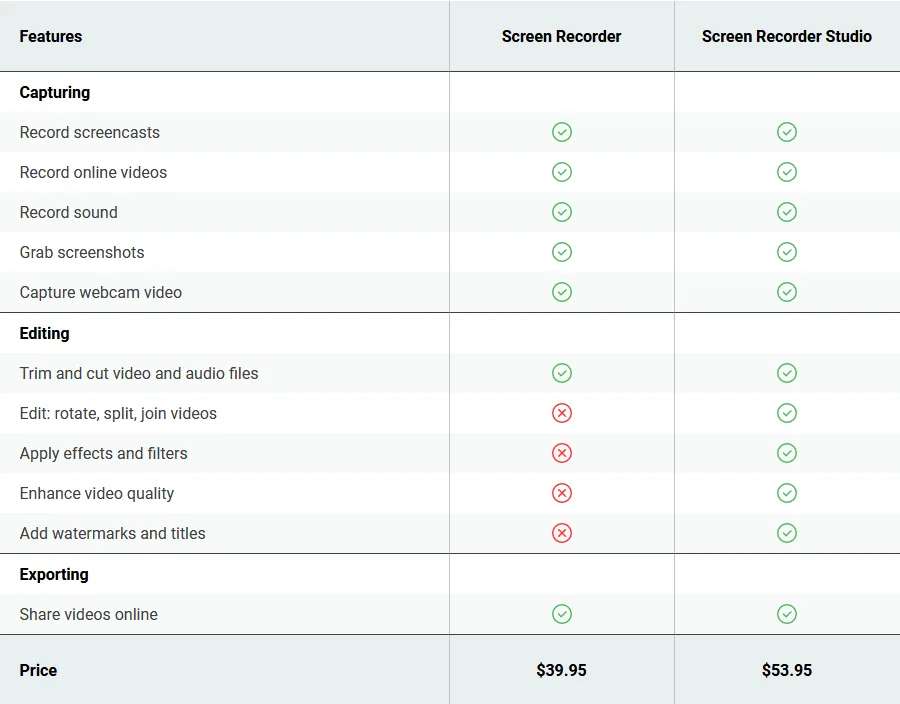Viewport: 900px width, 704px height.
Task: Click red cross for Apply effects and filters
Action: pos(561,453)
